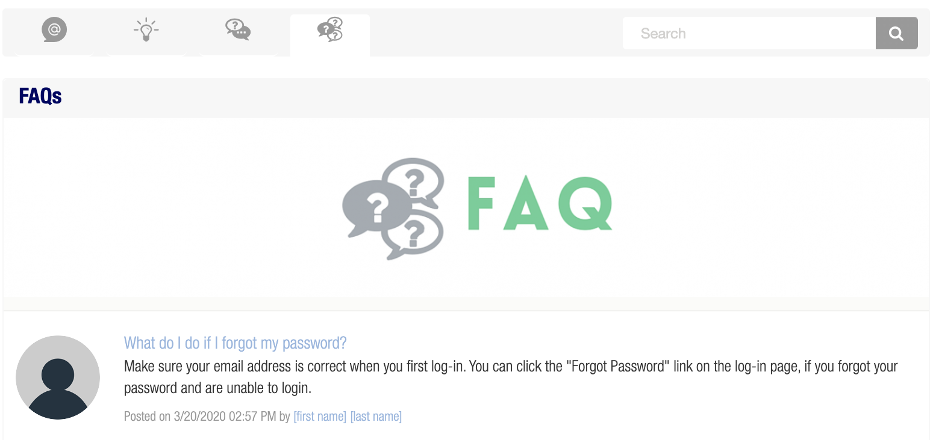The width and height of the screenshot is (936, 440).
Task: Click the FAQs page heading
Action: pos(40,96)
